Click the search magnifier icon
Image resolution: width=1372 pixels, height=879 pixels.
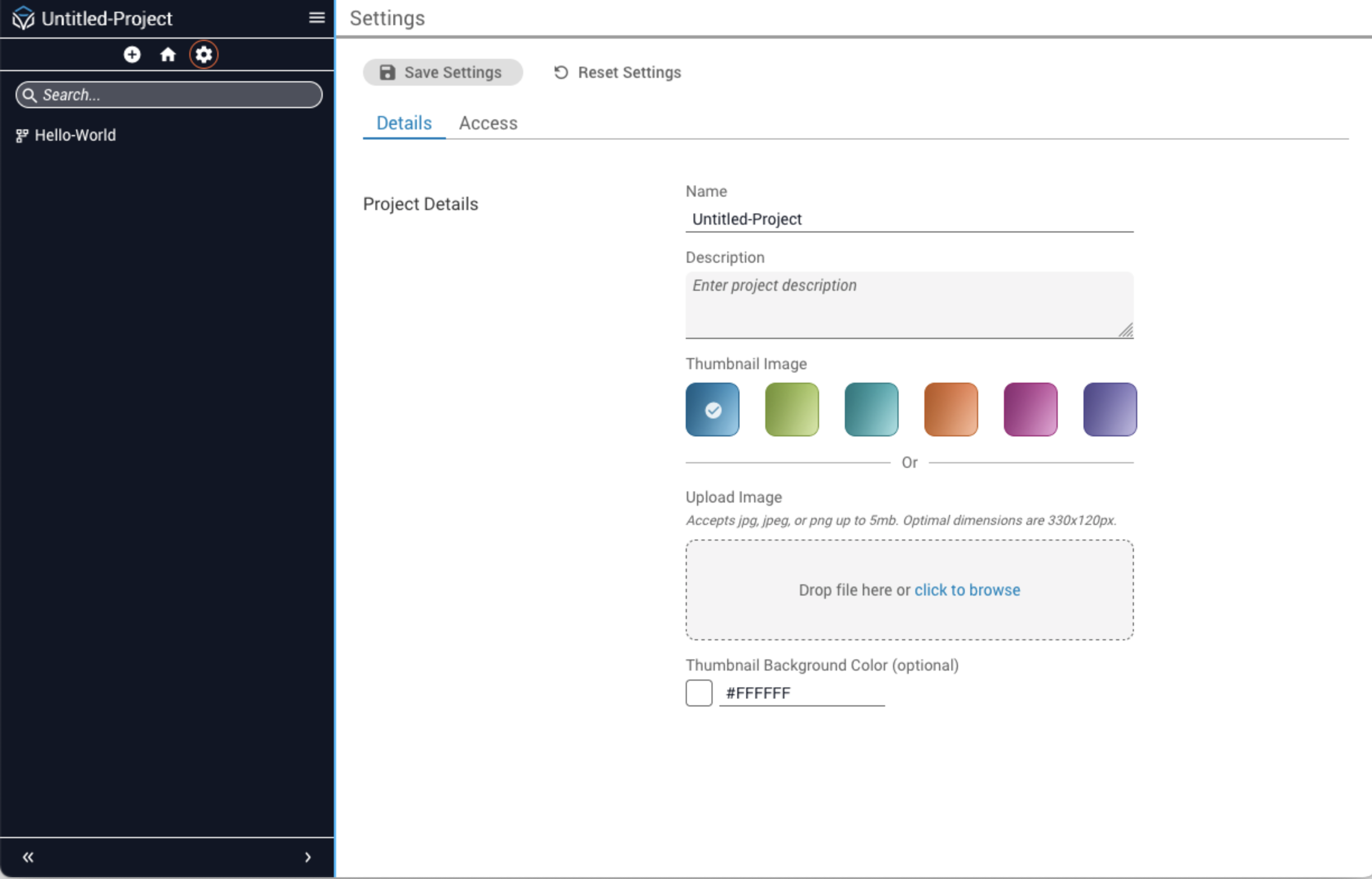click(x=30, y=95)
